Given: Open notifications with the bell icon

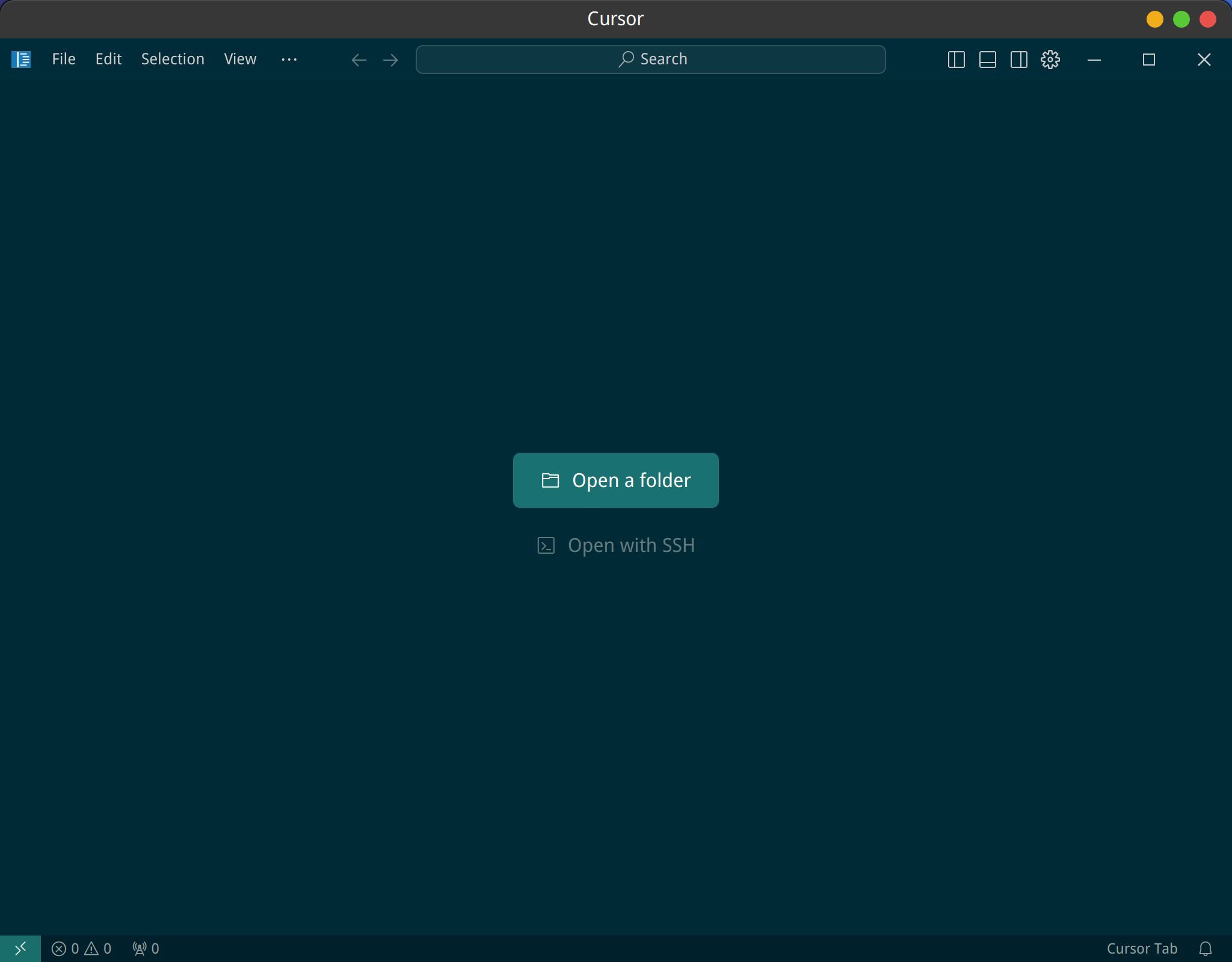Looking at the screenshot, I should [x=1205, y=948].
